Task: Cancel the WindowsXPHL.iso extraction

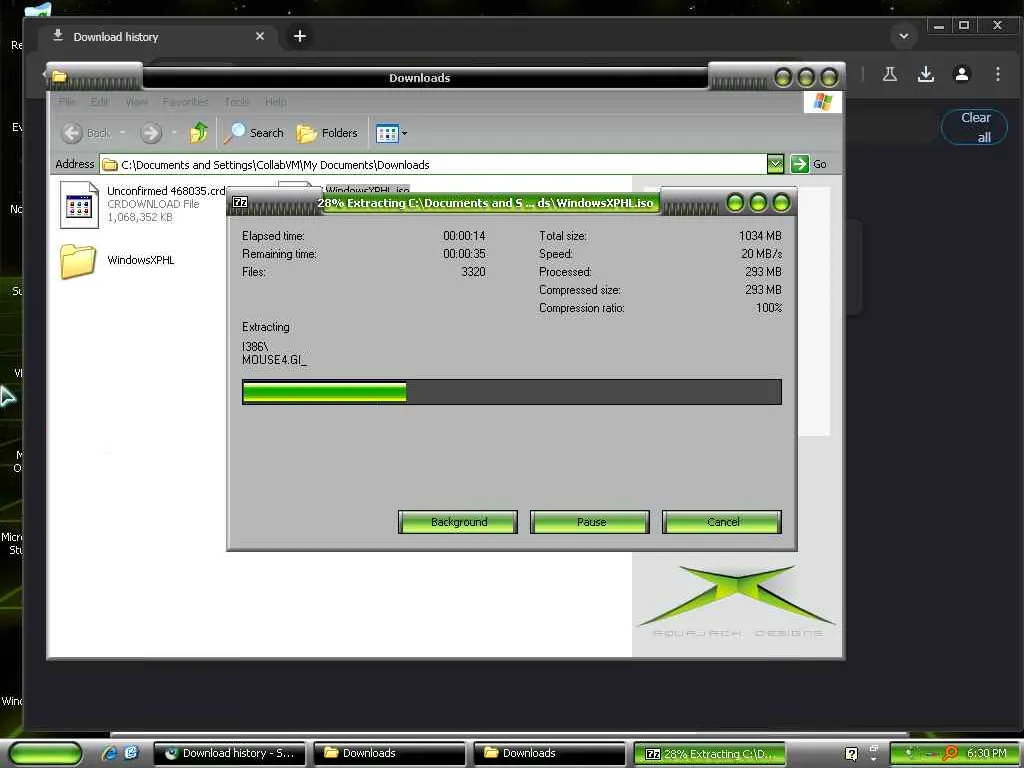Action: (x=722, y=522)
